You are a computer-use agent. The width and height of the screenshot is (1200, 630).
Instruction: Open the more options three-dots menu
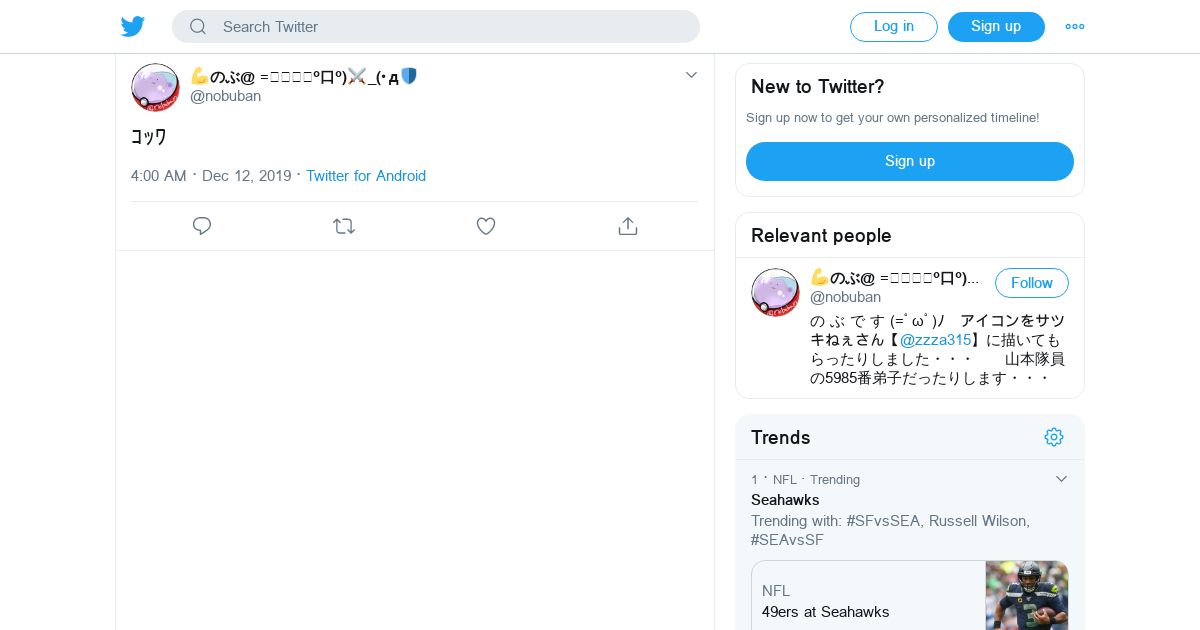point(1075,27)
